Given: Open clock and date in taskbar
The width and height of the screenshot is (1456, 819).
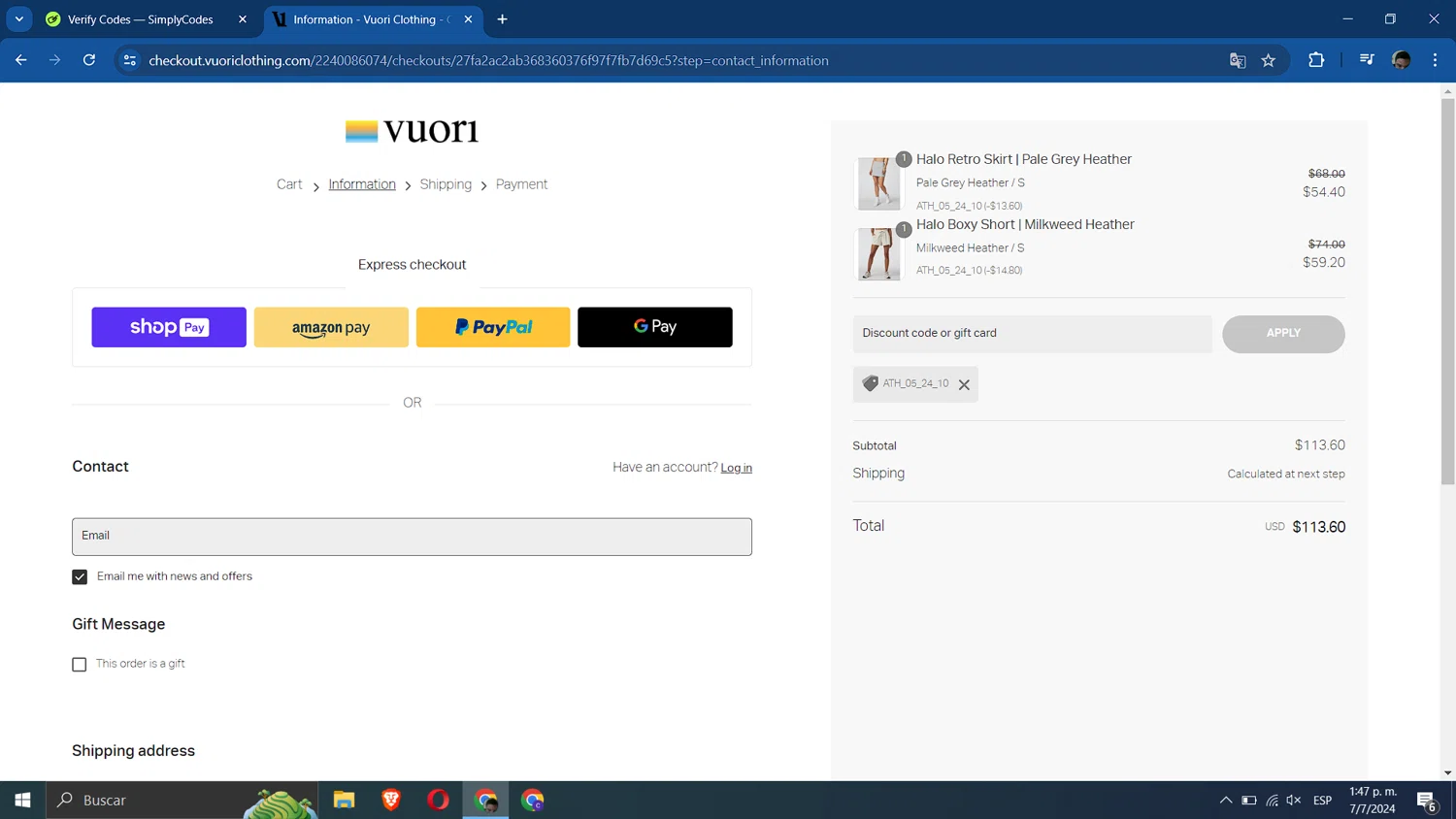Looking at the screenshot, I should 1373,800.
